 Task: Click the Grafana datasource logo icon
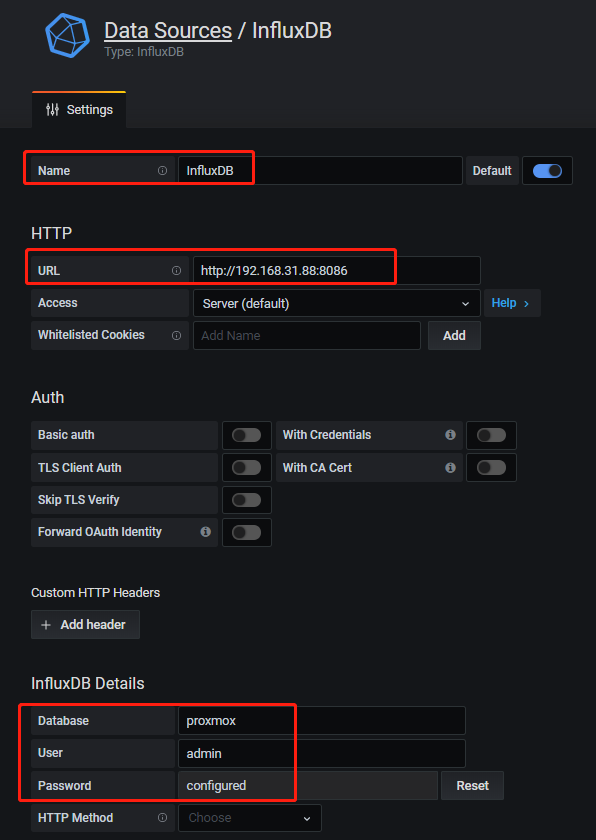67,35
